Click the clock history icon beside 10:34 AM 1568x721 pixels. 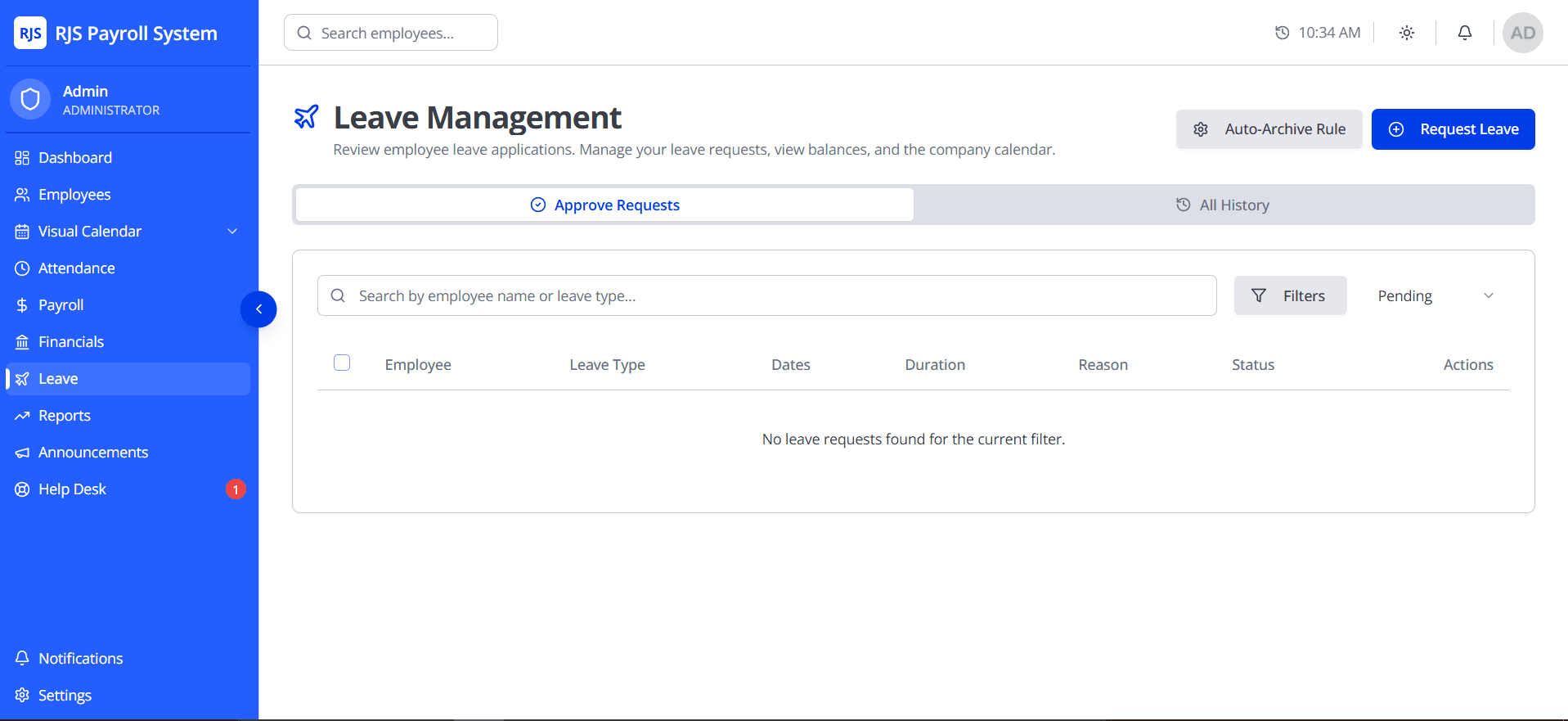click(1283, 33)
